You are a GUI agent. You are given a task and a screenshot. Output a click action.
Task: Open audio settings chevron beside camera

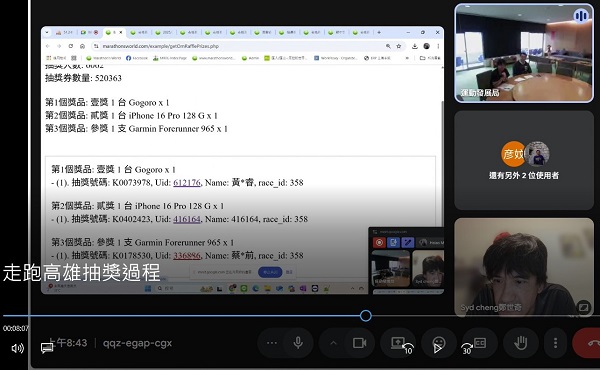333,343
